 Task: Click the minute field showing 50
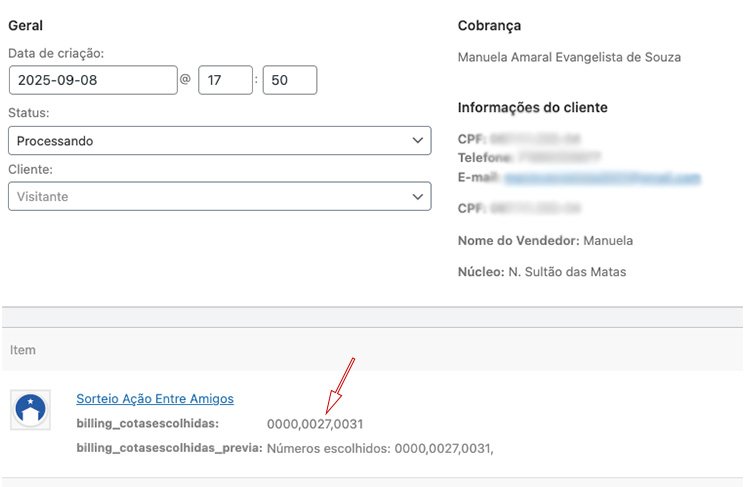pyautogui.click(x=289, y=80)
